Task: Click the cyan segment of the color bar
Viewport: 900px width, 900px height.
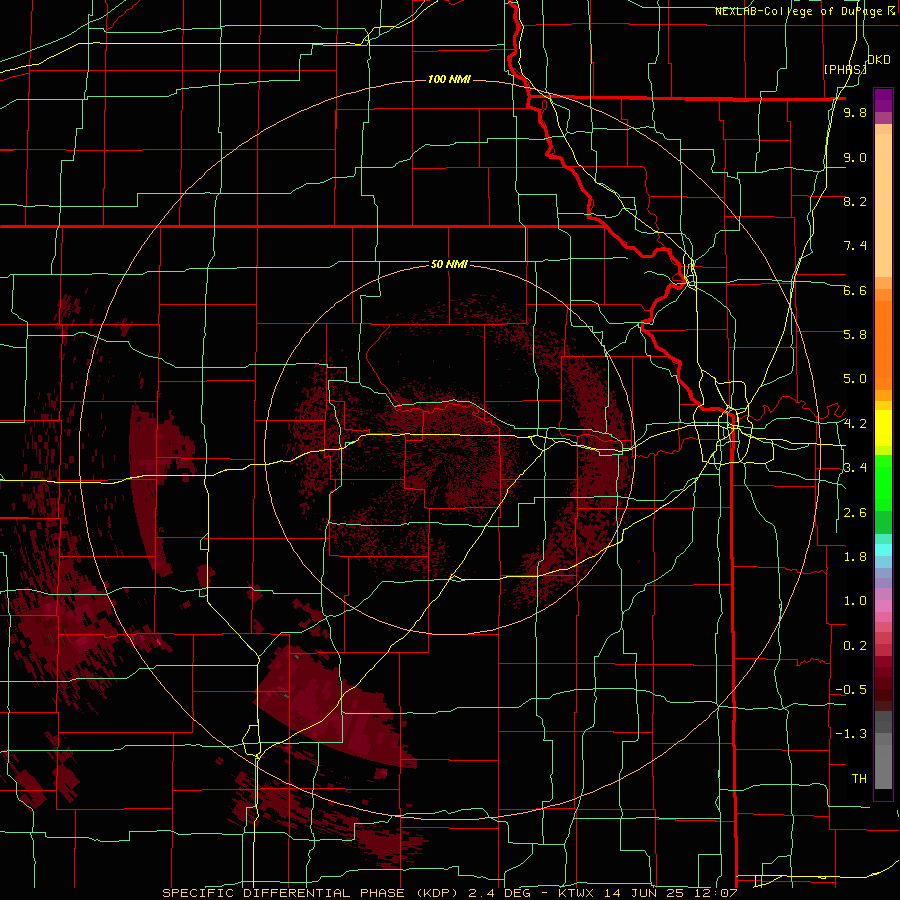Action: tap(883, 549)
